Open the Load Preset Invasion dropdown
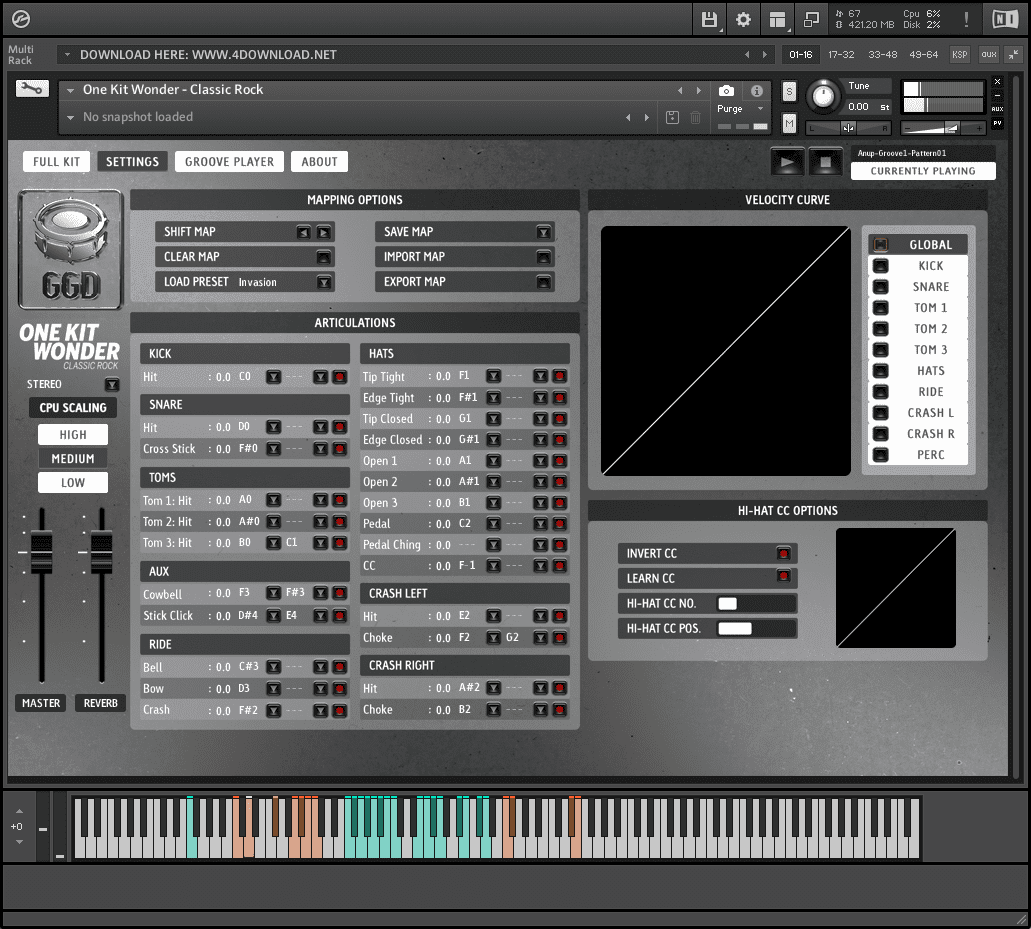Viewport: 1031px width, 929px height. coord(324,282)
